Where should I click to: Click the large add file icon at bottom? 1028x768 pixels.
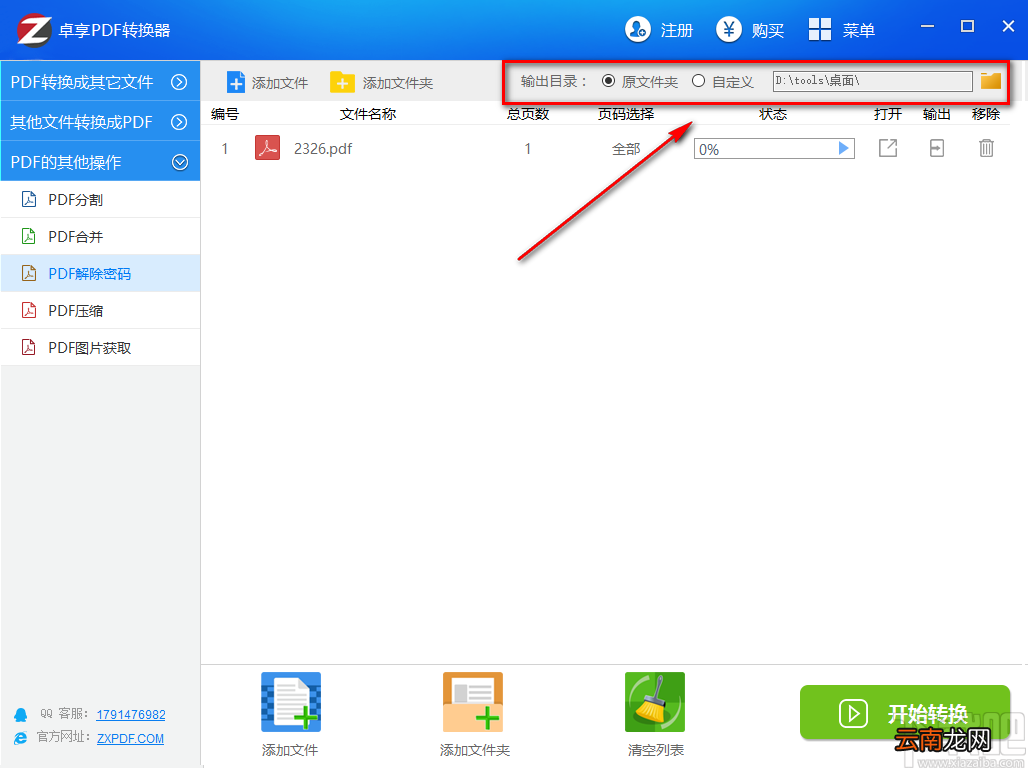coord(291,702)
